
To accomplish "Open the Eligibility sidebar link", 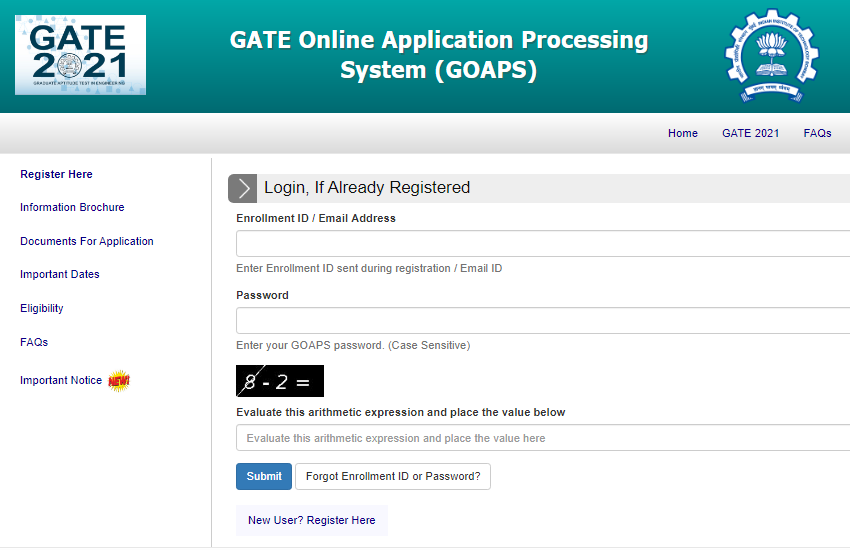I will 42,308.
